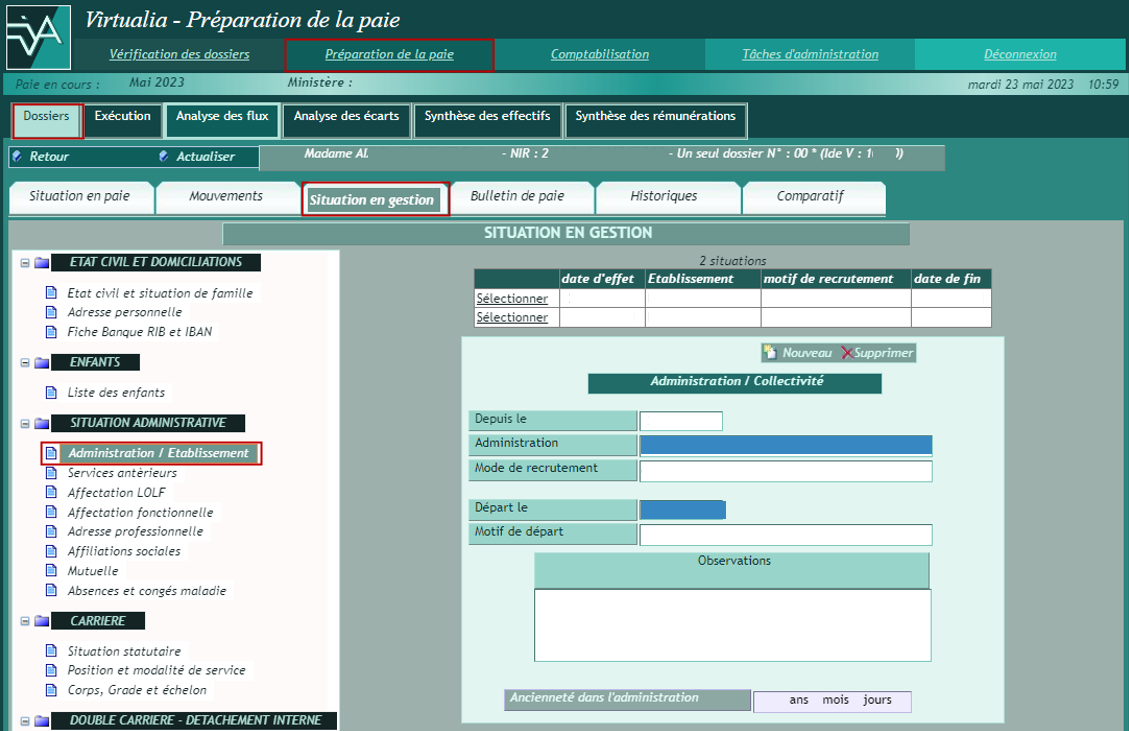1129x731 pixels.
Task: Collapse the Carriere tree section
Action: pos(25,621)
